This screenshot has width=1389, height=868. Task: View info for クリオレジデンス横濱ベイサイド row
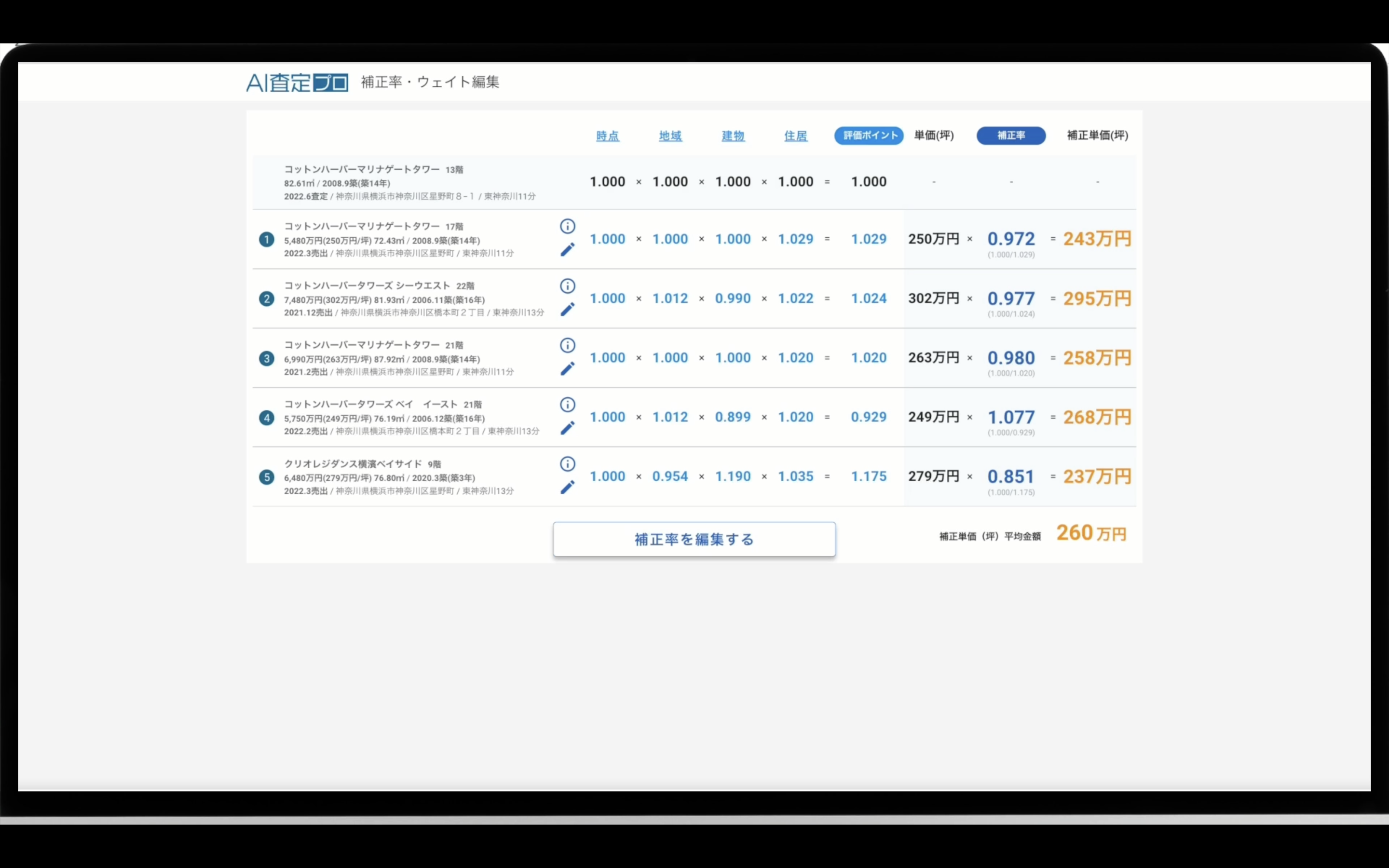567,464
